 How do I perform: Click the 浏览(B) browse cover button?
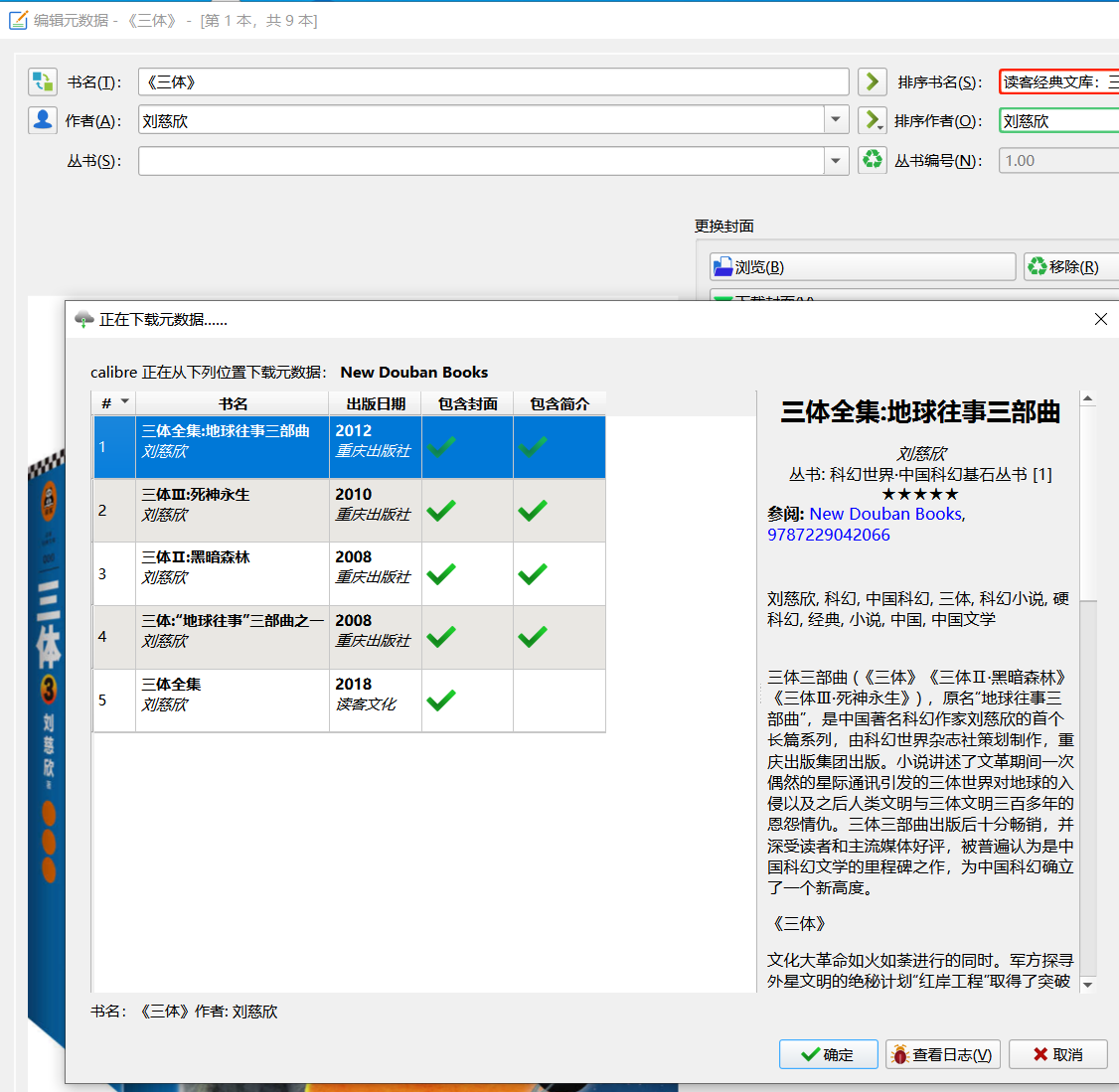pos(862,267)
